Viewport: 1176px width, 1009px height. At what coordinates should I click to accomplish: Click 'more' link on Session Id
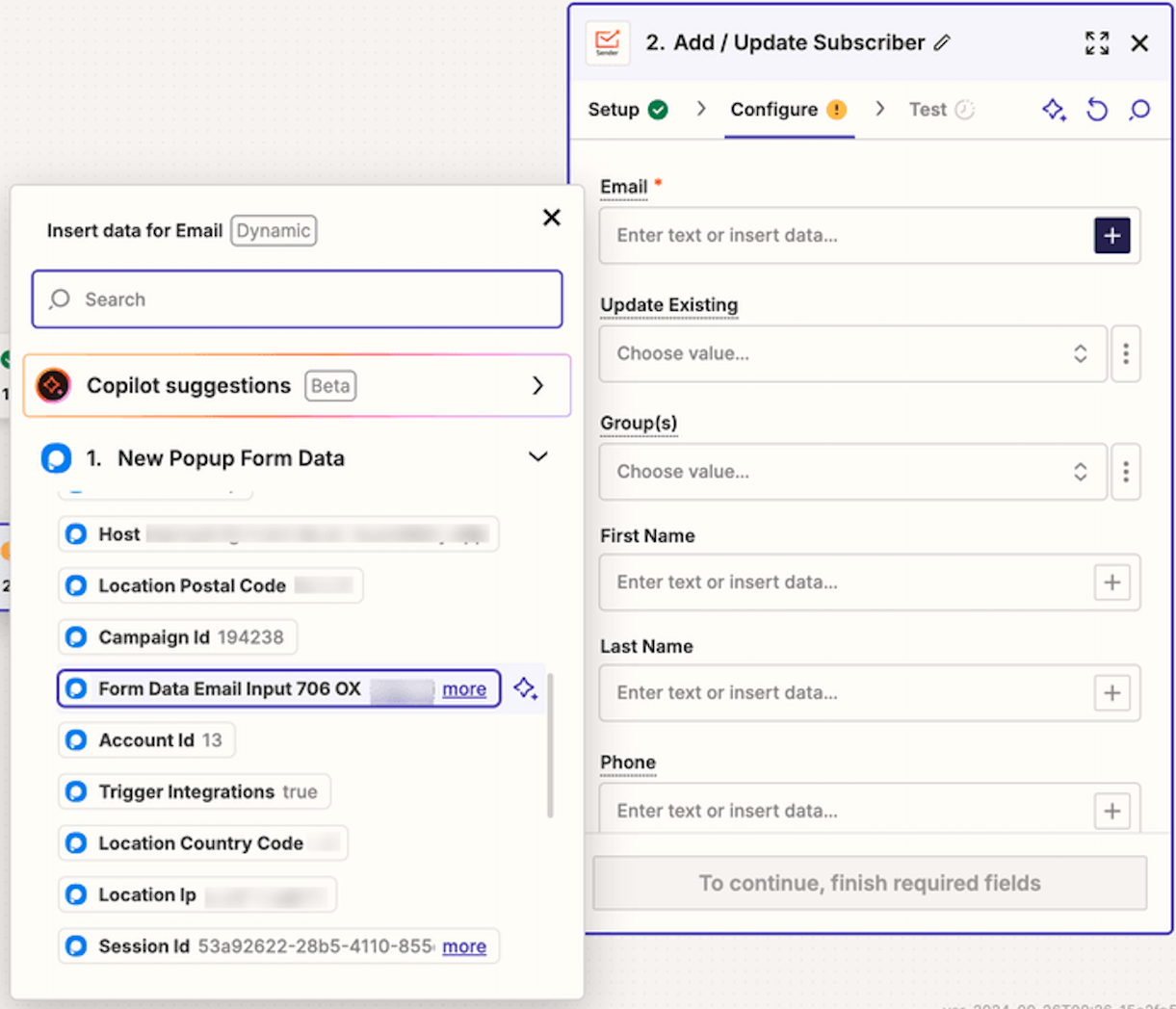463,946
